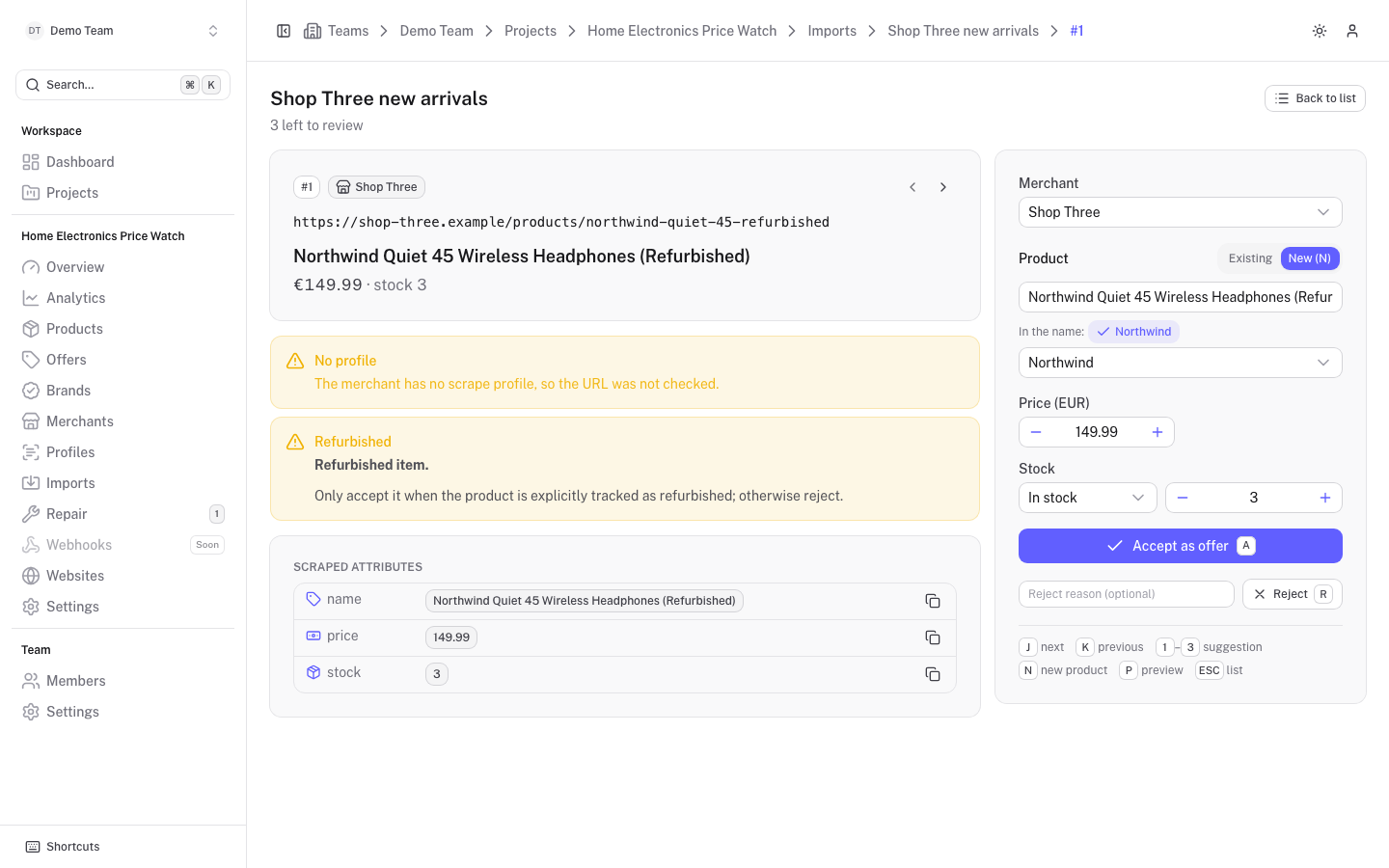The width and height of the screenshot is (1389, 868).
Task: Switch the light/dark theme sun icon
Action: pos(1320,31)
